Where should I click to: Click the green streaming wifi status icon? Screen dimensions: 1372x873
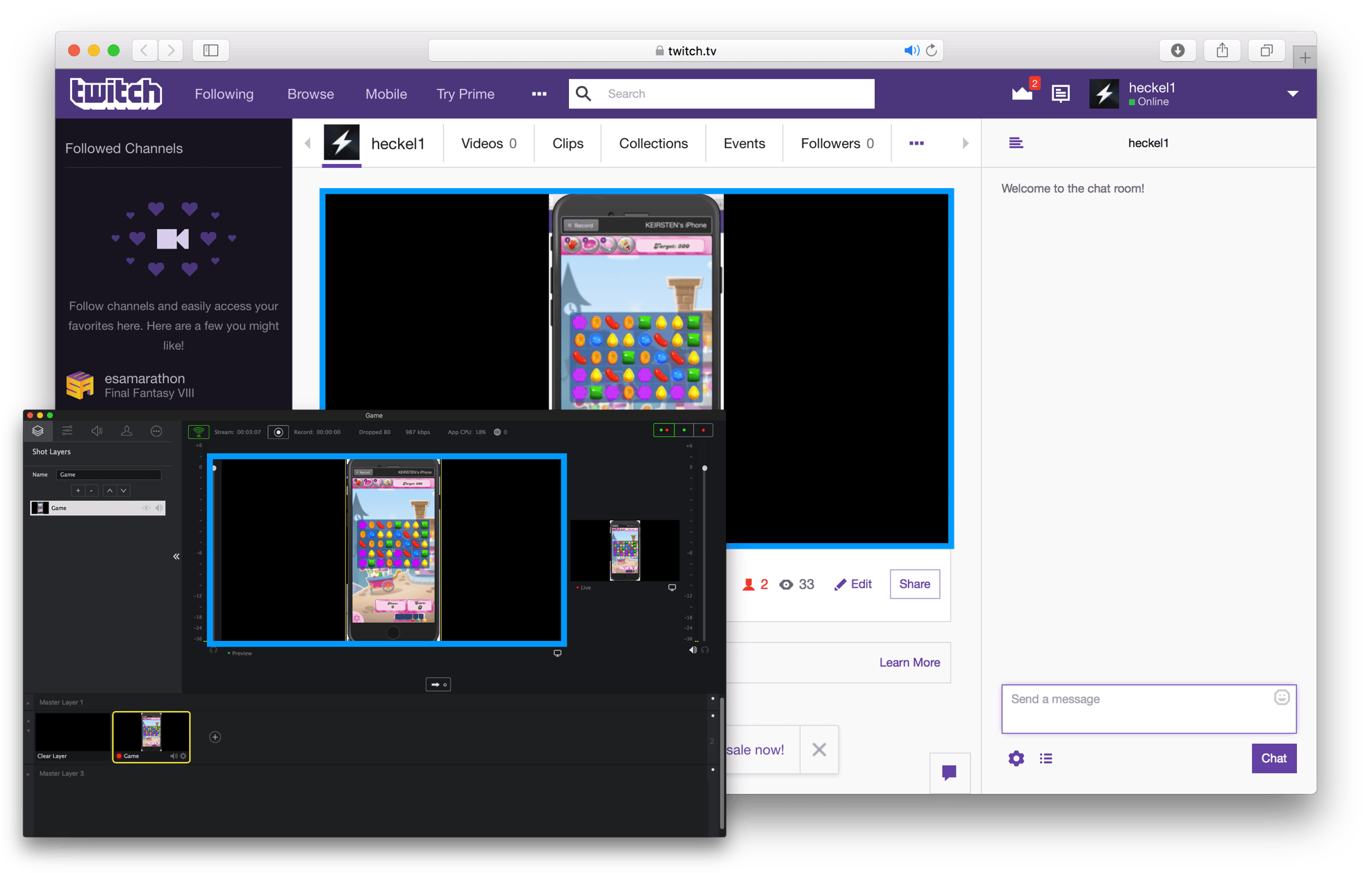(199, 431)
